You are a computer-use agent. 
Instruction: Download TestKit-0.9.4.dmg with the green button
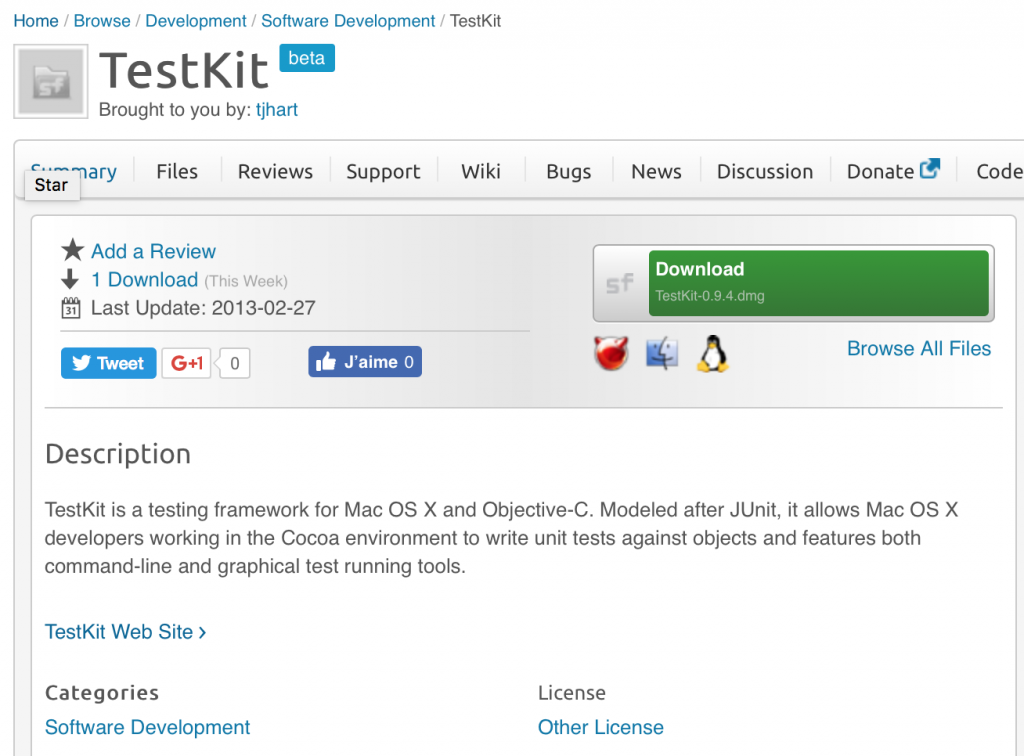click(818, 283)
